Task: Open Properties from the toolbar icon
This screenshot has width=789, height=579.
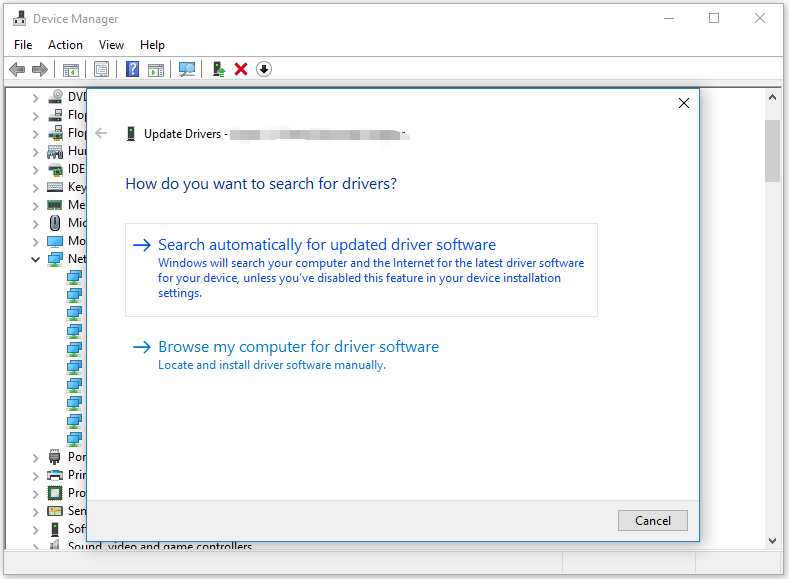Action: [x=101, y=69]
